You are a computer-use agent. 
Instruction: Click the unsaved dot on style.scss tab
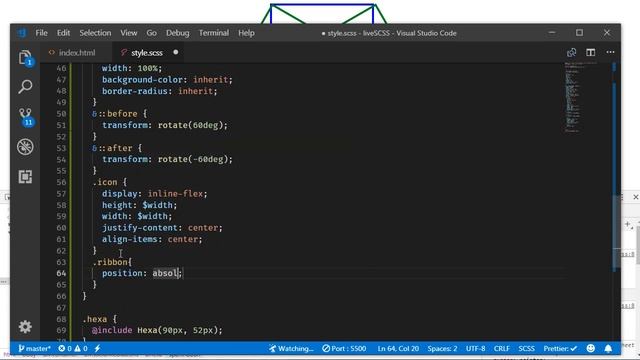coord(176,52)
